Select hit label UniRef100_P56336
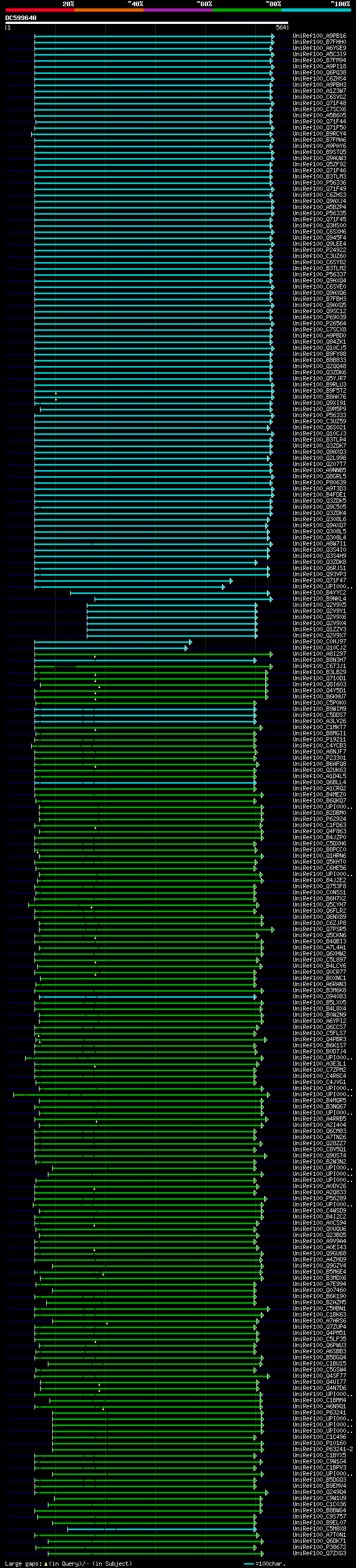 pyautogui.click(x=319, y=182)
